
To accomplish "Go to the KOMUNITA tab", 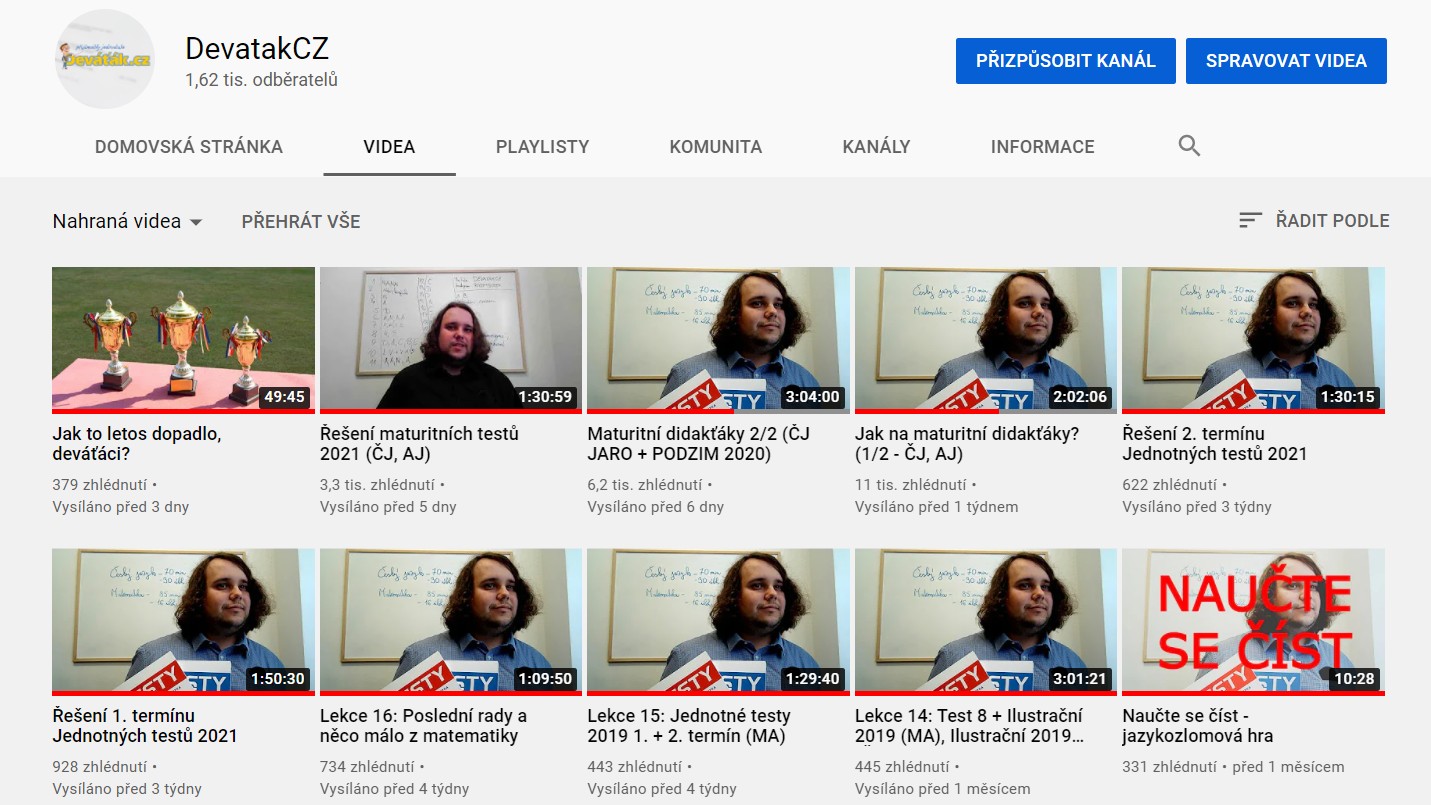I will point(716,146).
